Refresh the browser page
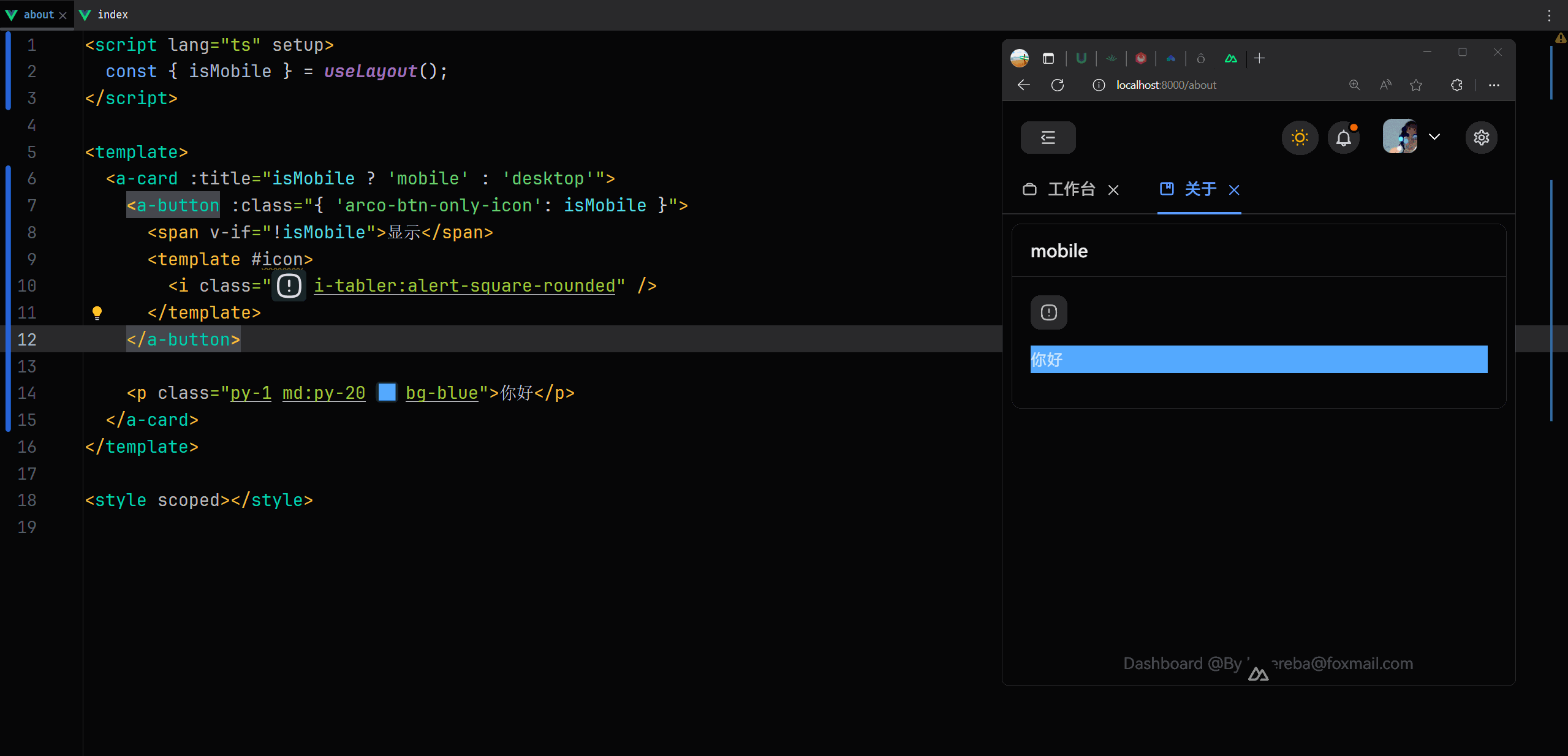Screen dimensions: 1568x756 (x=1058, y=85)
